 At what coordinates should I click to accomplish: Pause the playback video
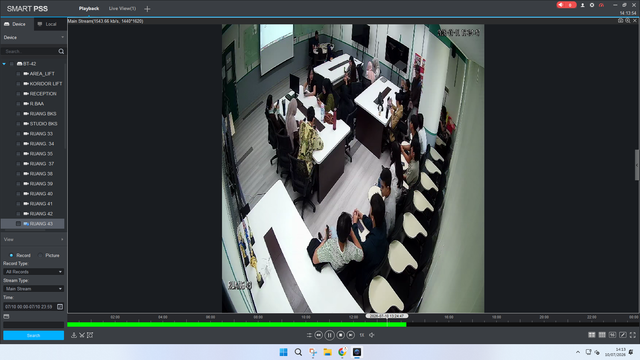pos(329,335)
